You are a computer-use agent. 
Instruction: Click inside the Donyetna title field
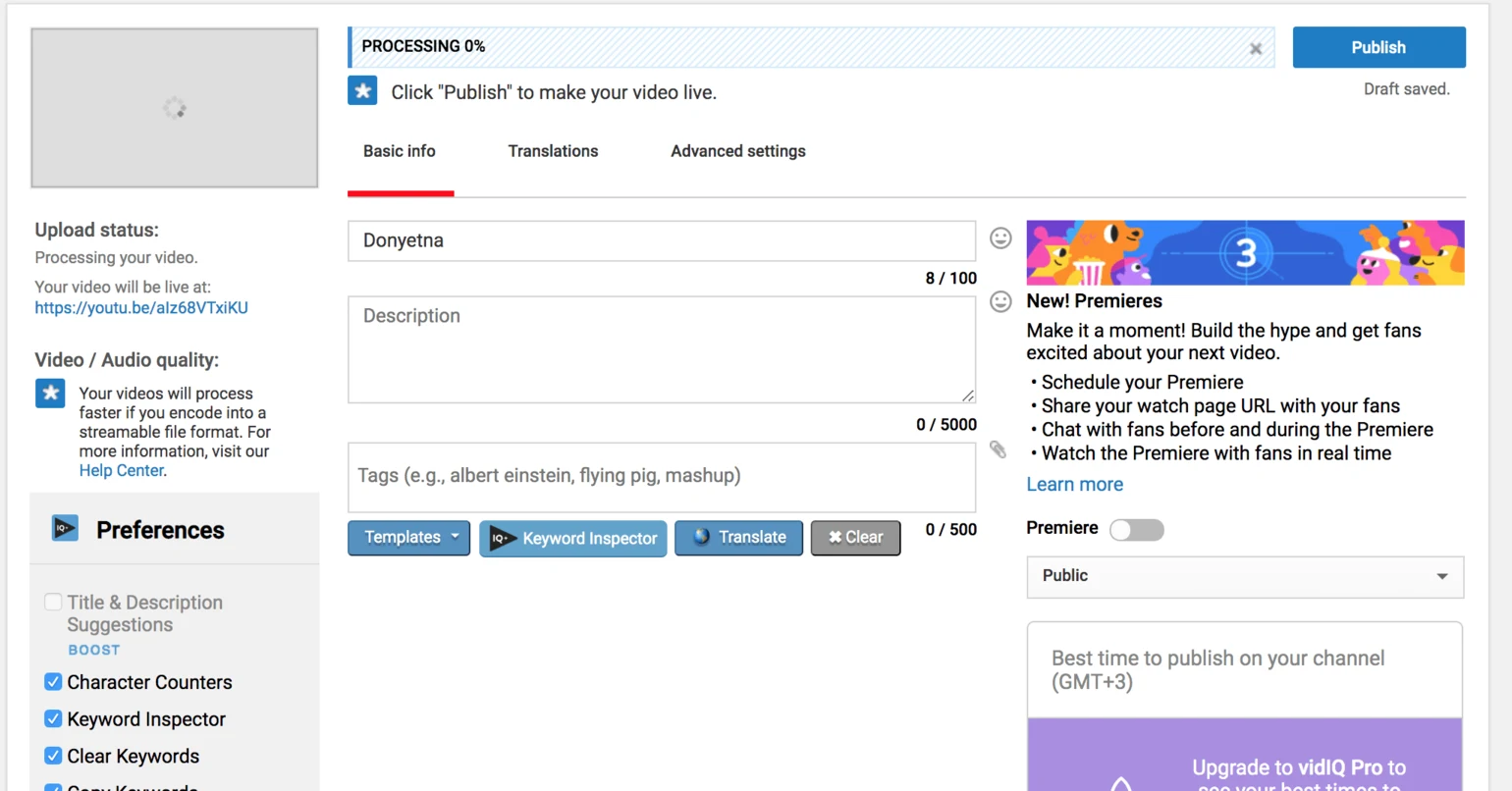click(661, 240)
